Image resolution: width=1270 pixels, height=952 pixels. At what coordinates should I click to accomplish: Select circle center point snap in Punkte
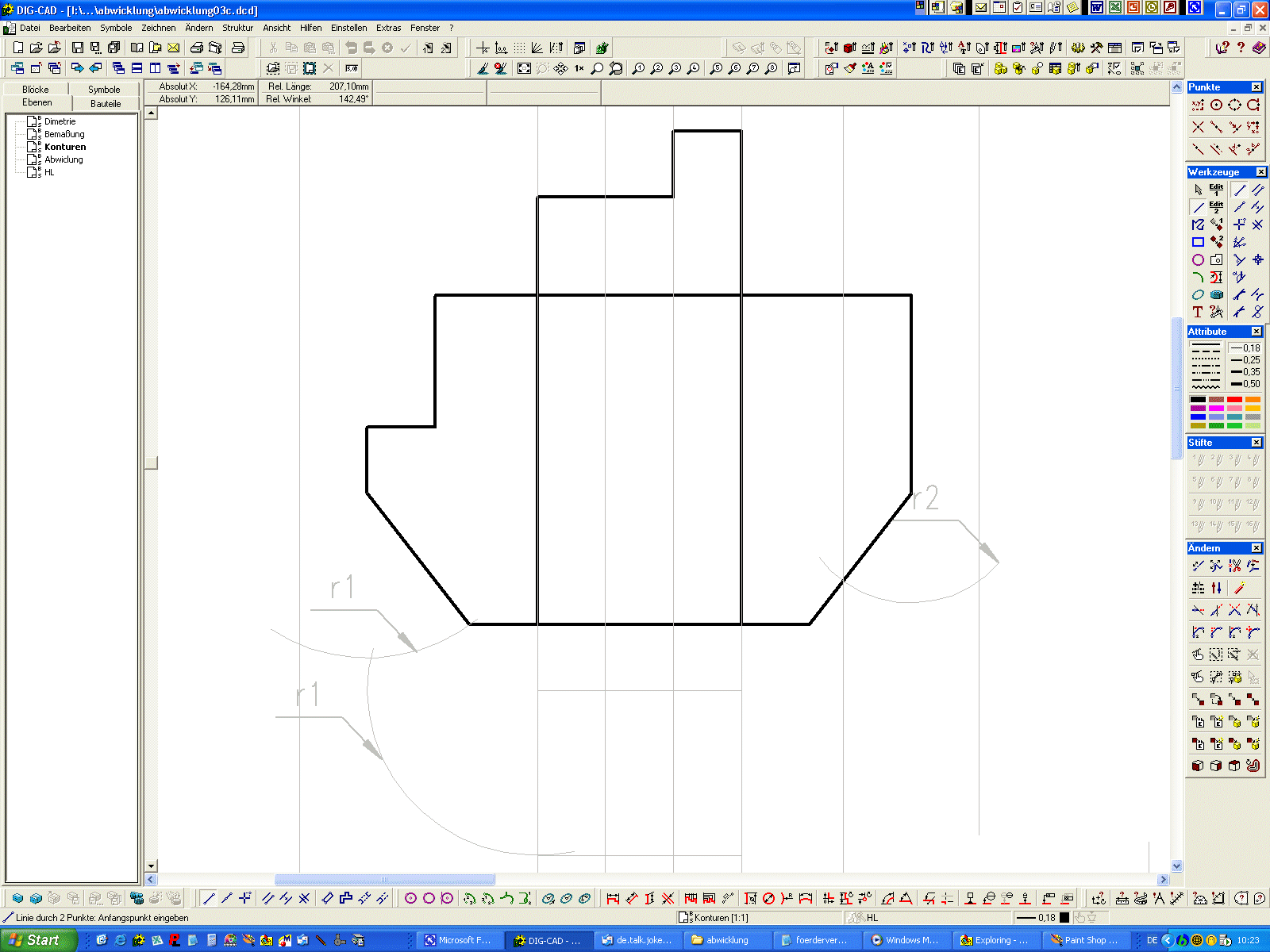pos(1216,105)
